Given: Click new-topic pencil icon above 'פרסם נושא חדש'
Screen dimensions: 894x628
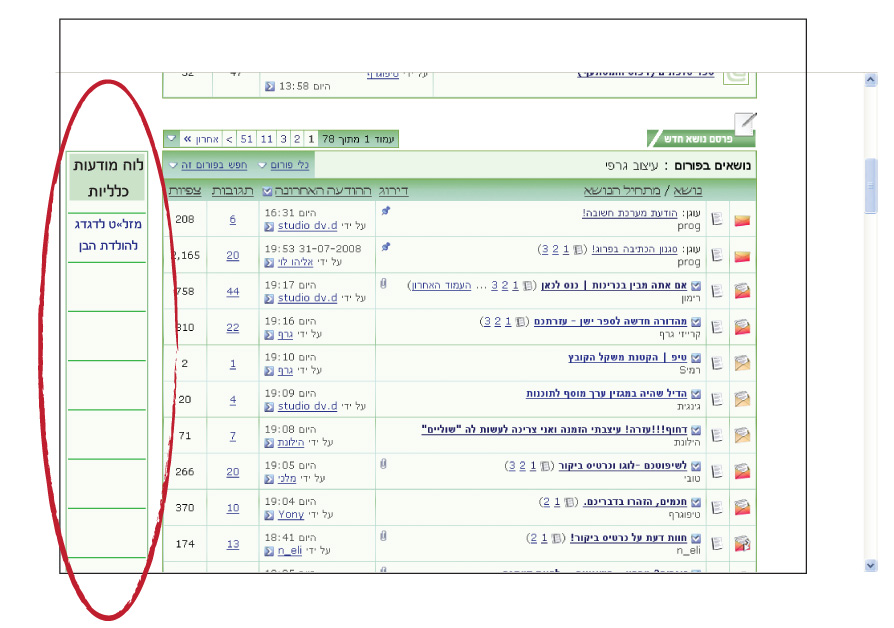Looking at the screenshot, I should click(745, 122).
